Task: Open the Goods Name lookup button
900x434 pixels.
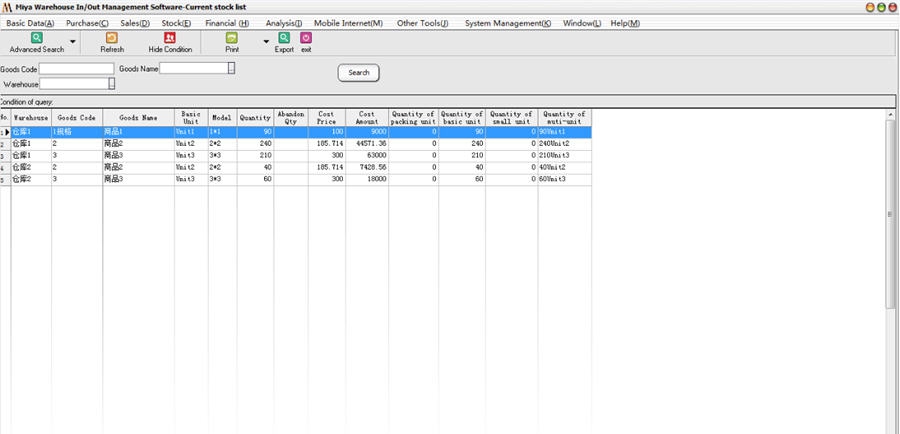Action: [232, 69]
